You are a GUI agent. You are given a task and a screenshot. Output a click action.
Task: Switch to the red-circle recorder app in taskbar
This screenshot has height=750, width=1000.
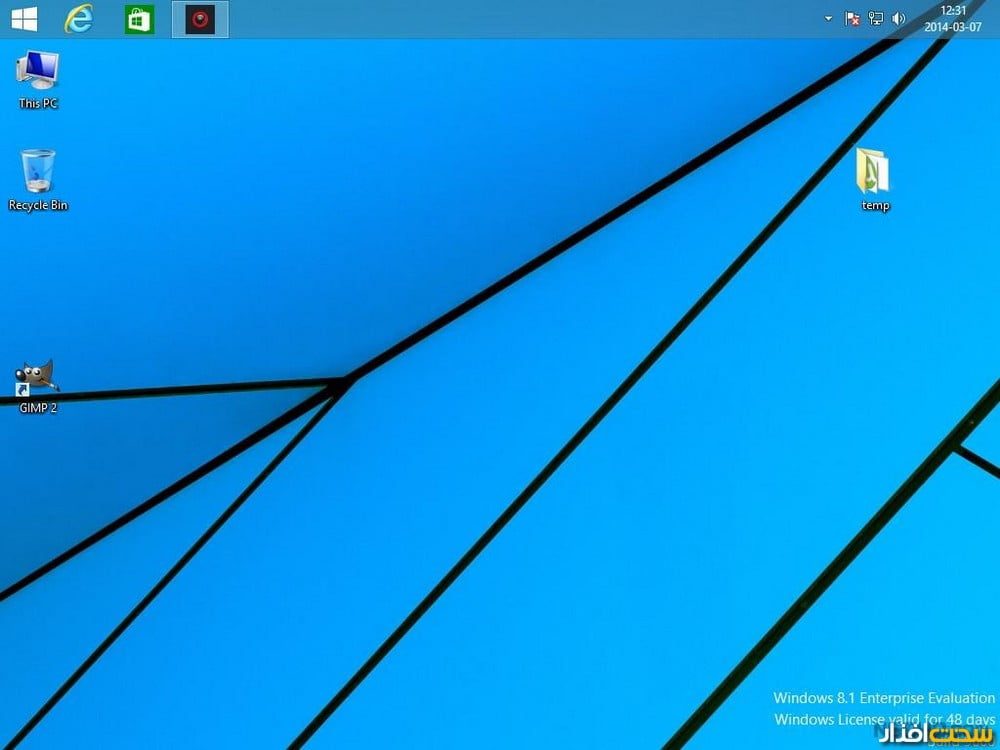coord(200,19)
